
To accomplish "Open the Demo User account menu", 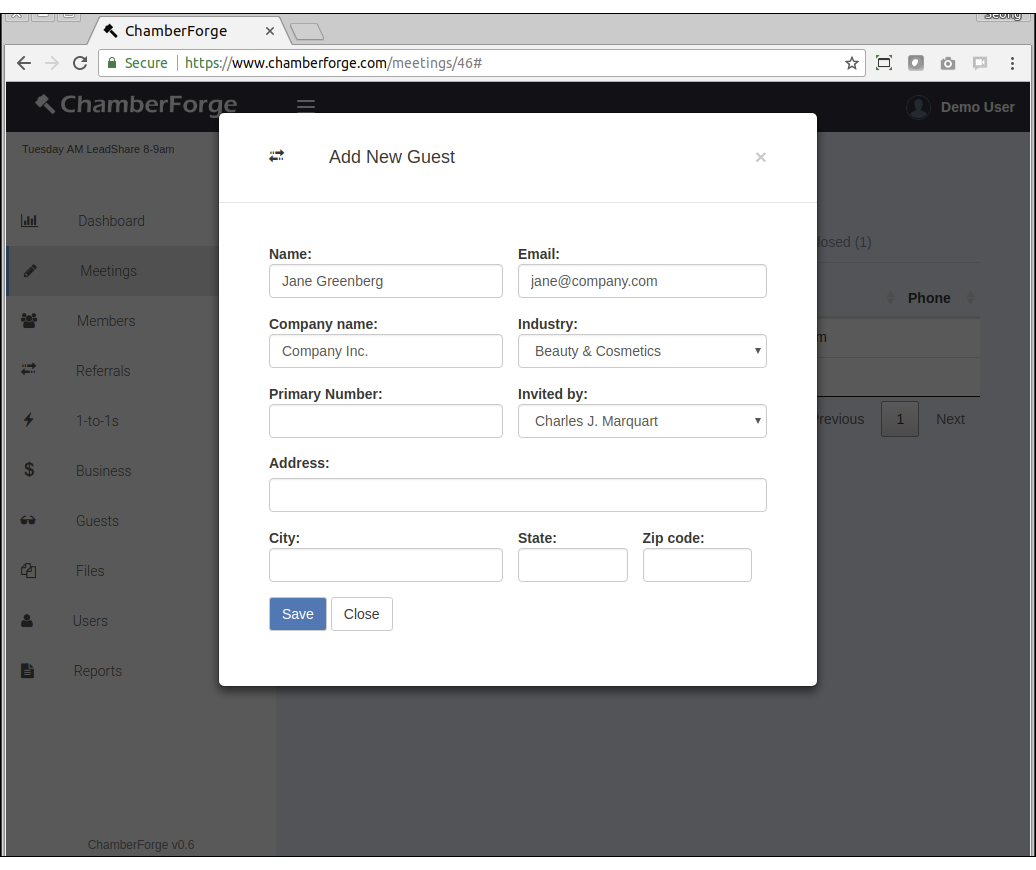I will click(960, 107).
